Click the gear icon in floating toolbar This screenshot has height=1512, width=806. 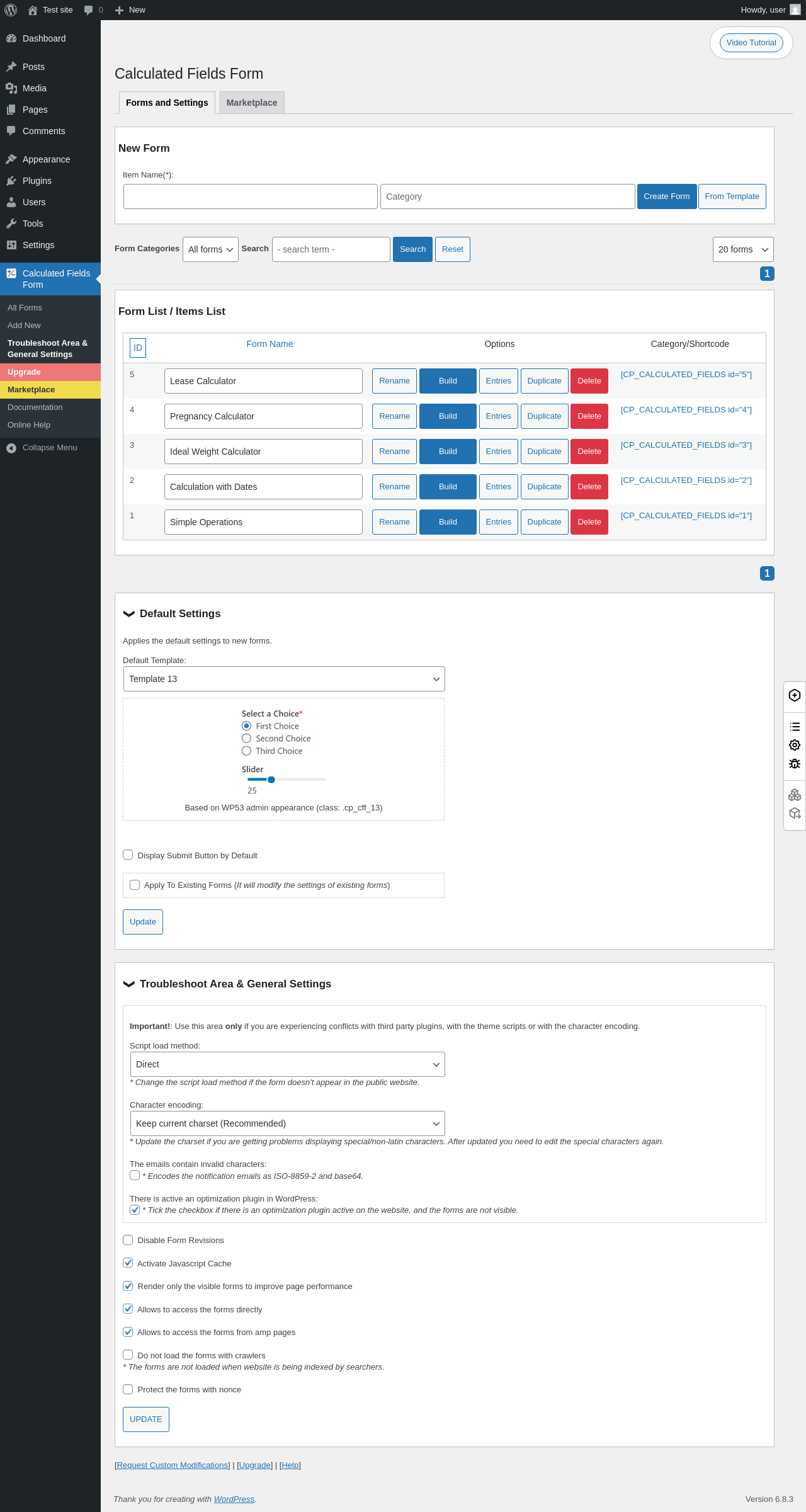[795, 745]
